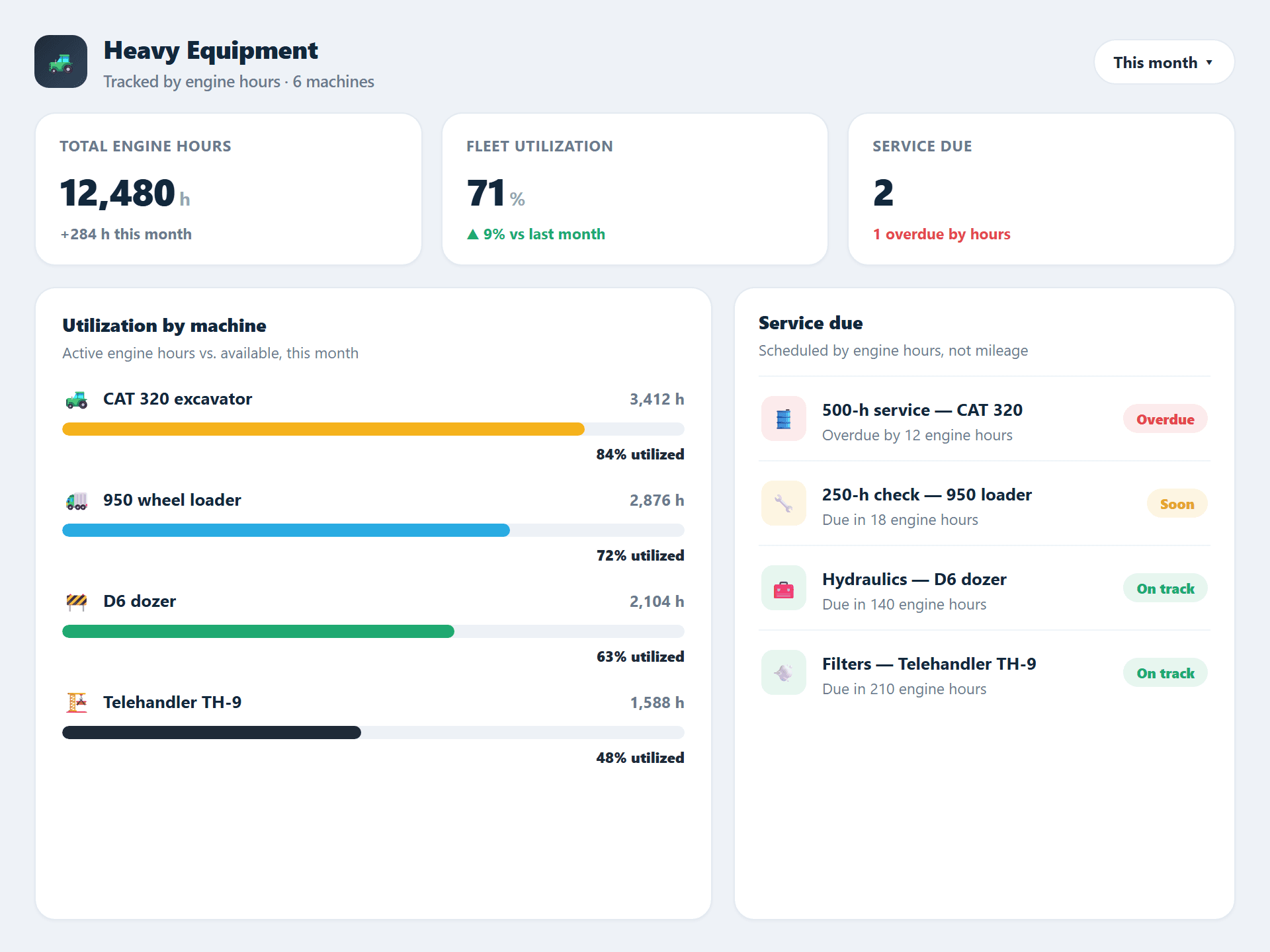Click Due in 18 engine hours text
The image size is (1270, 952).
pyautogui.click(x=900, y=520)
